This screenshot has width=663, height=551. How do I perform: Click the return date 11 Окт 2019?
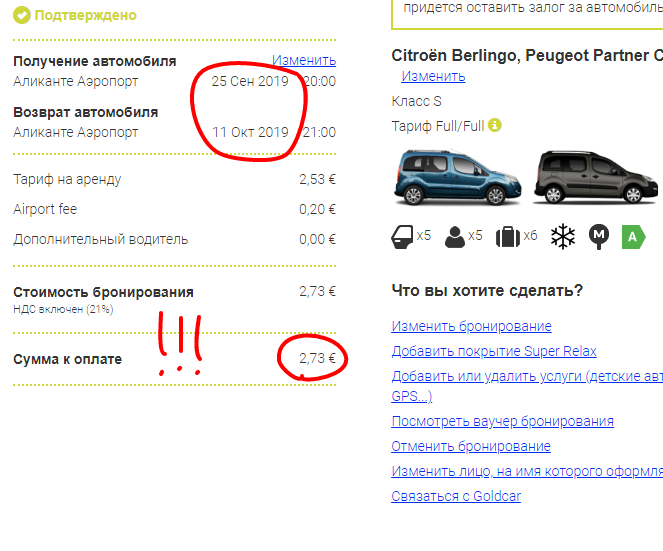tap(250, 132)
